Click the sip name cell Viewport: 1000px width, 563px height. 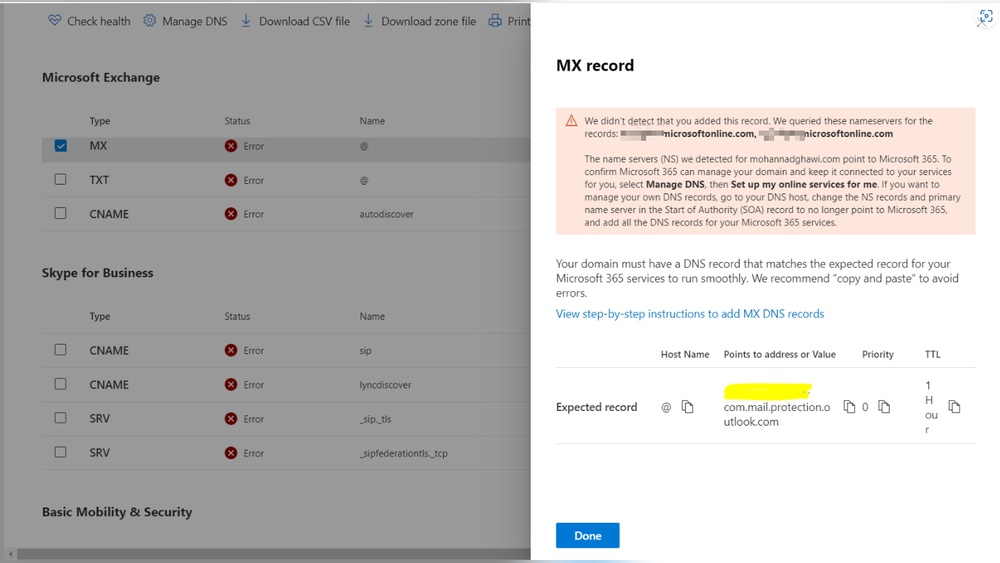[x=365, y=351]
